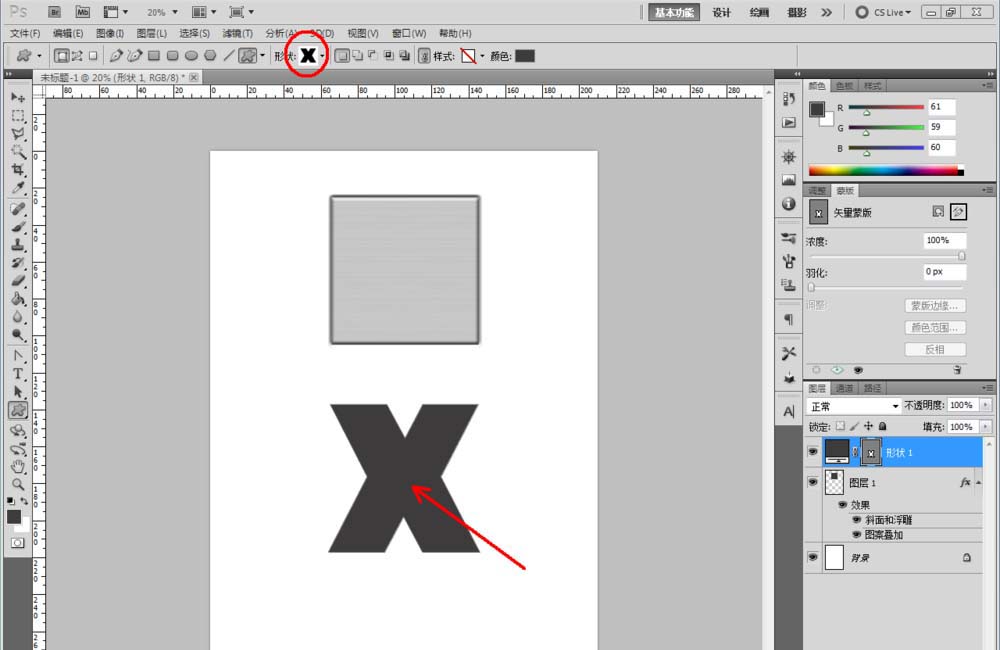
Task: Open the 样式 style picker dropdown
Action: click(482, 56)
